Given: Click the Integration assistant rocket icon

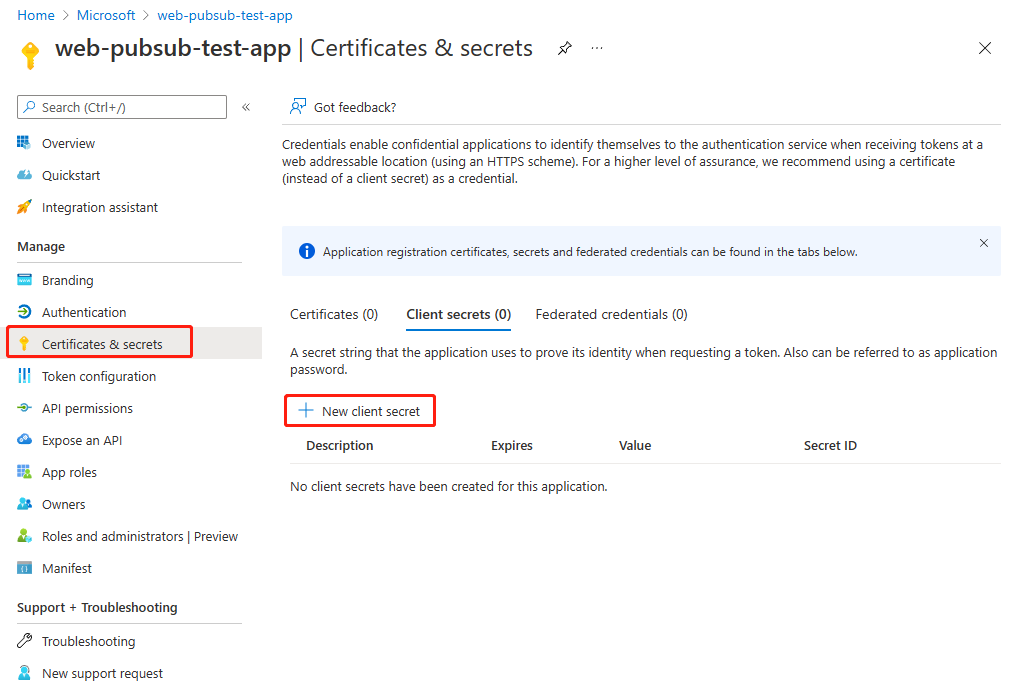Looking at the screenshot, I should (25, 207).
